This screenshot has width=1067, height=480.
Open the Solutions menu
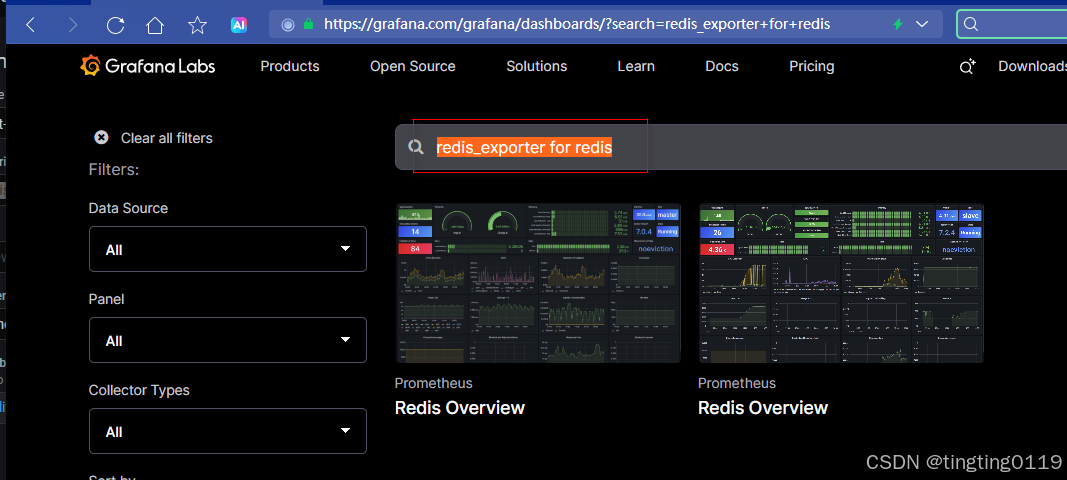536,66
